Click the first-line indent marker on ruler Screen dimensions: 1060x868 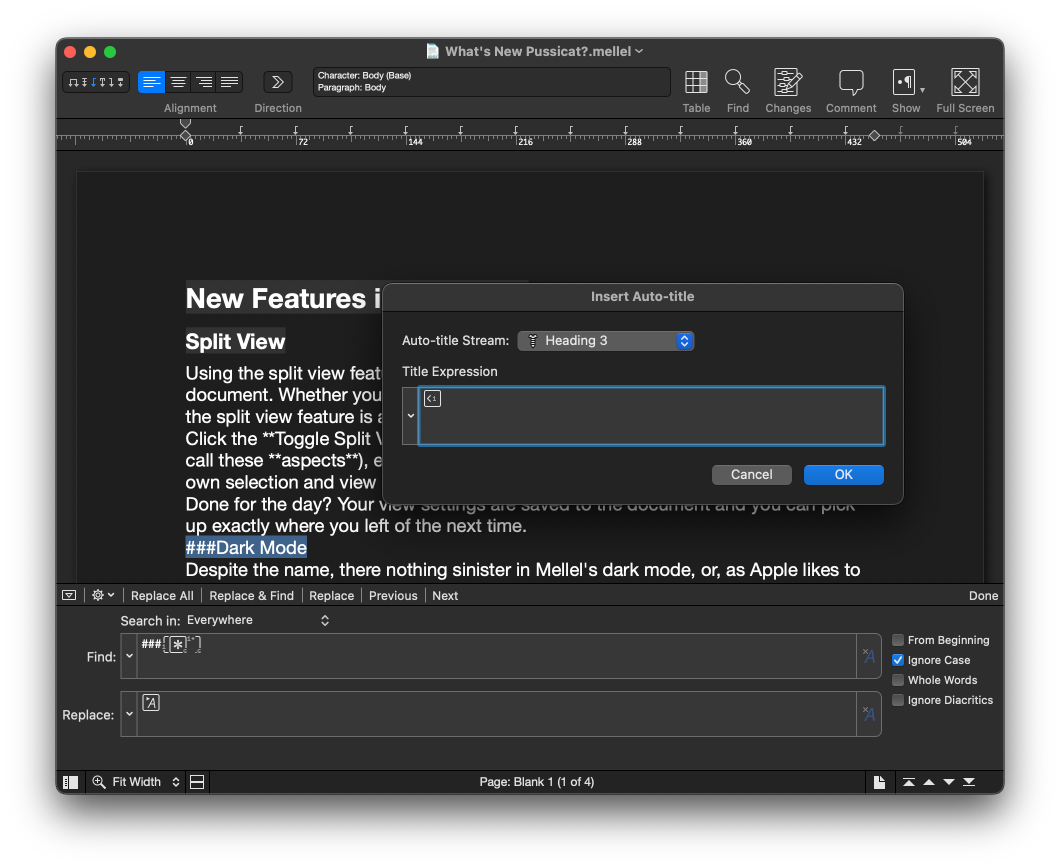(185, 123)
